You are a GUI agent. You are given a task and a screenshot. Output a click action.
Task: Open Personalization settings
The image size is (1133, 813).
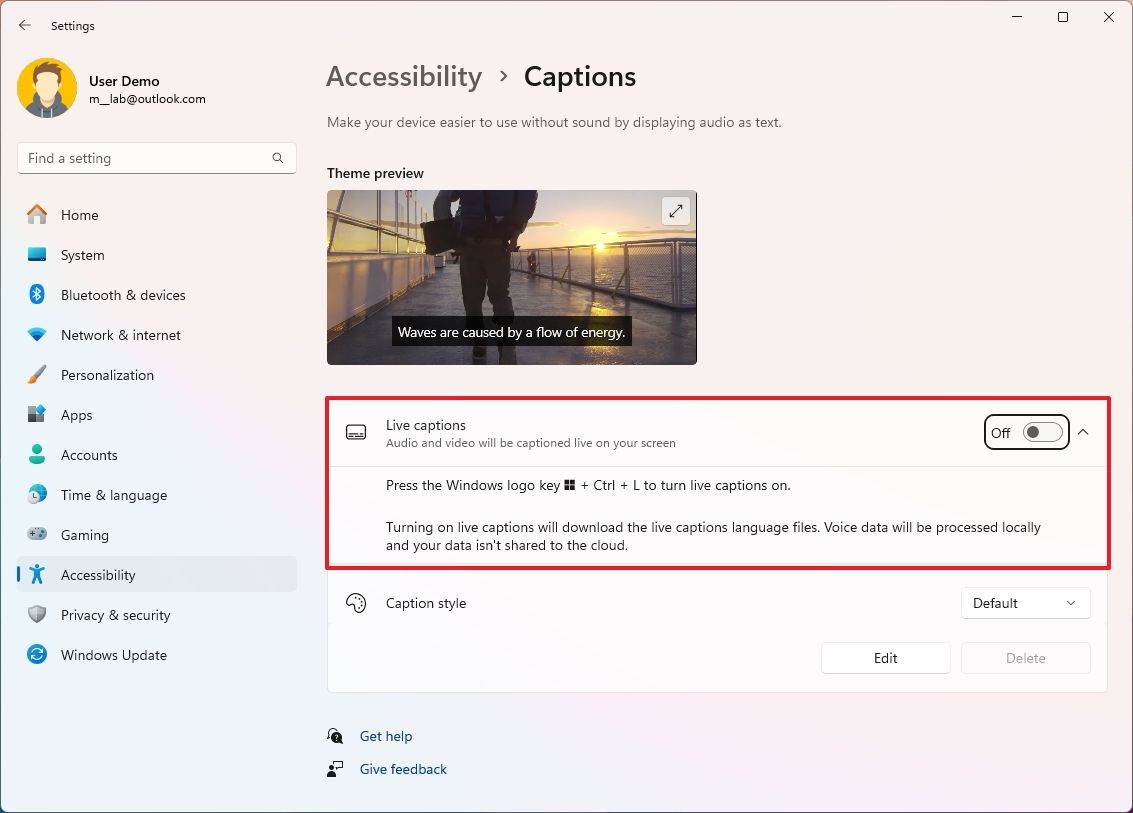(x=157, y=374)
